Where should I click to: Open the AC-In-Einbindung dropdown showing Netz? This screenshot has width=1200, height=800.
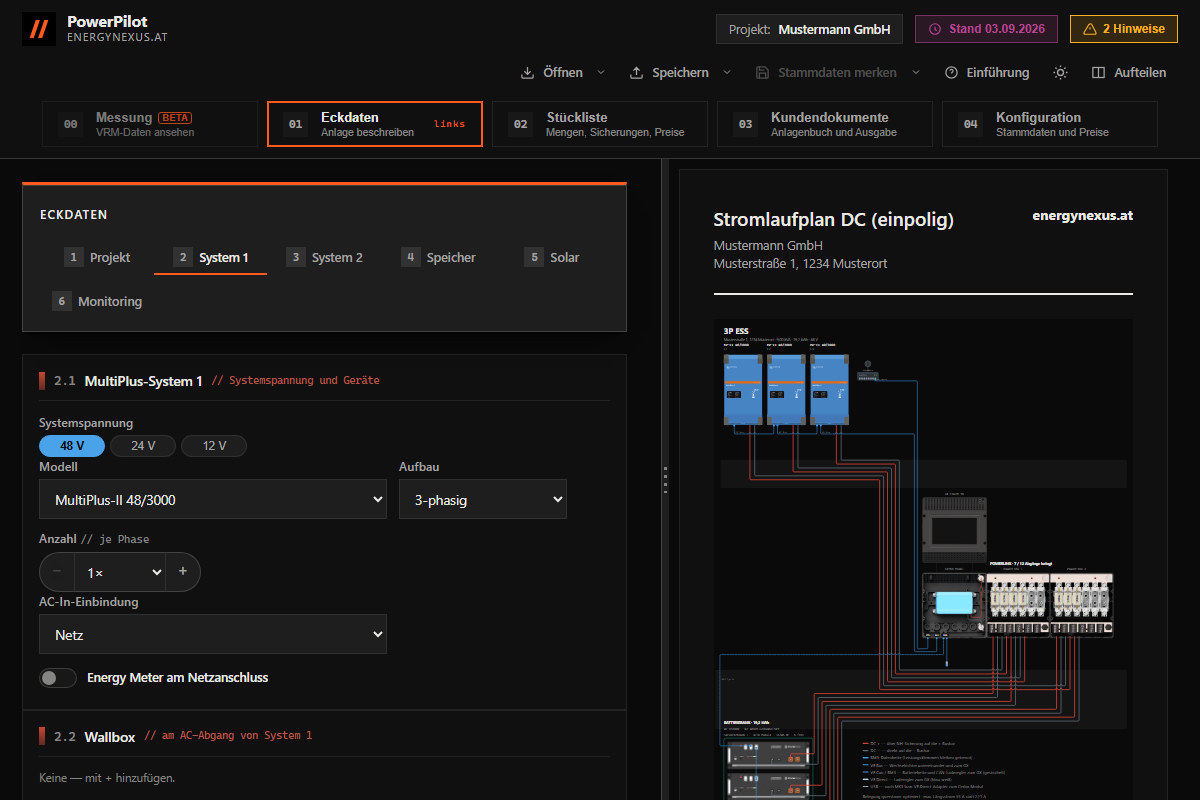coord(213,634)
